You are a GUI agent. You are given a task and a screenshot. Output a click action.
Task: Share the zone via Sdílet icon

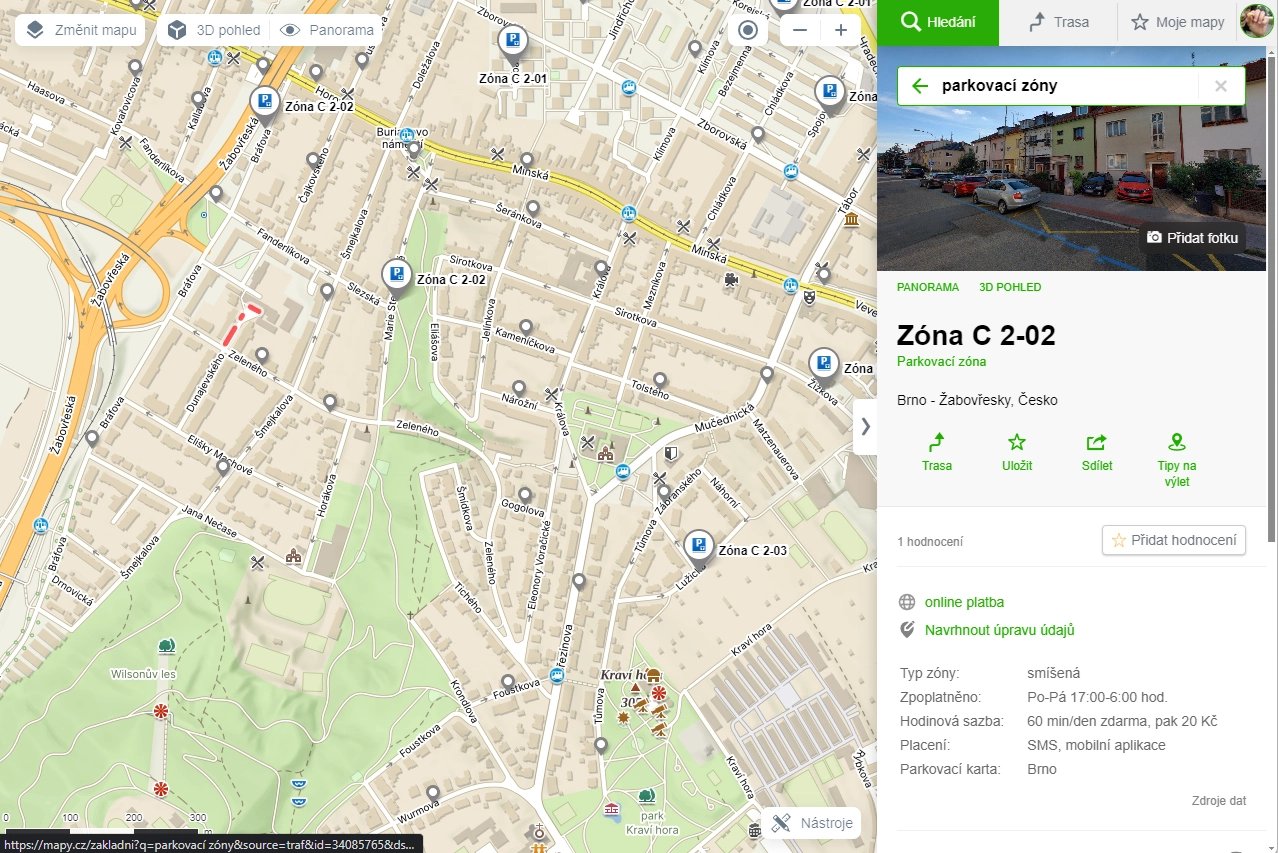[x=1097, y=452]
